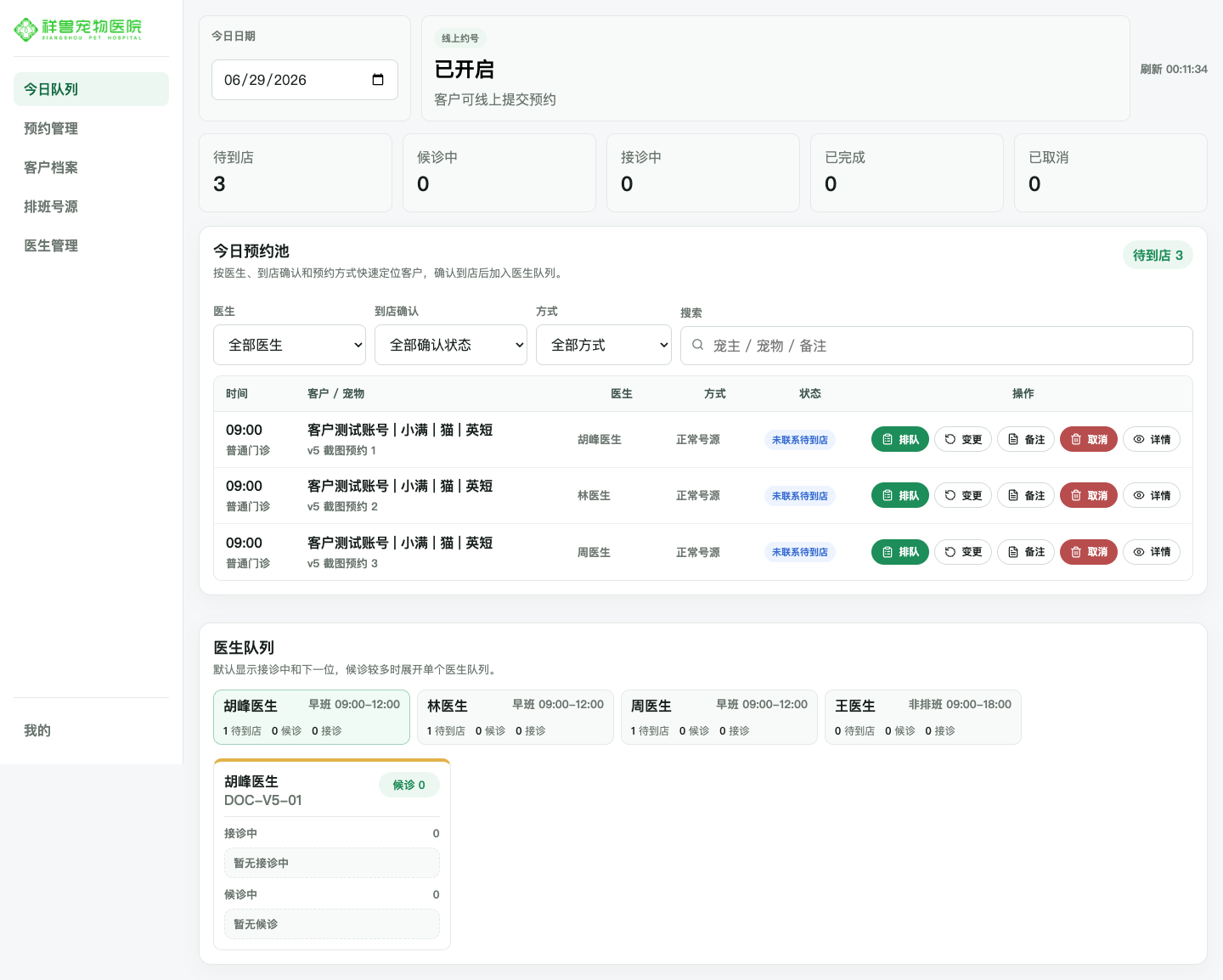Open the 全部确认状态 dropdown
This screenshot has width=1223, height=980.
451,345
